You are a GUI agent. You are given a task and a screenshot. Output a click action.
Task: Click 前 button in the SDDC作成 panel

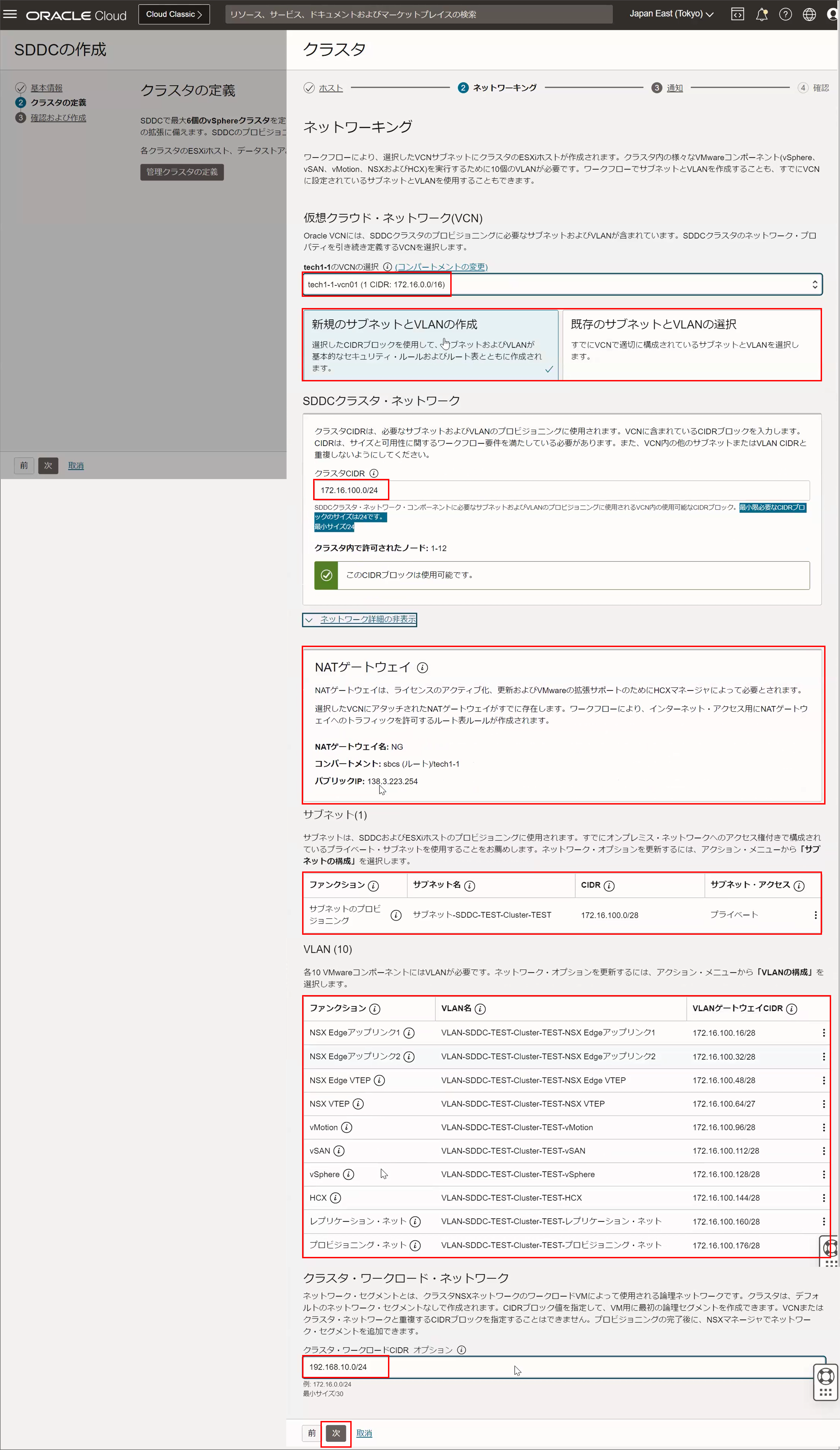pos(24,466)
